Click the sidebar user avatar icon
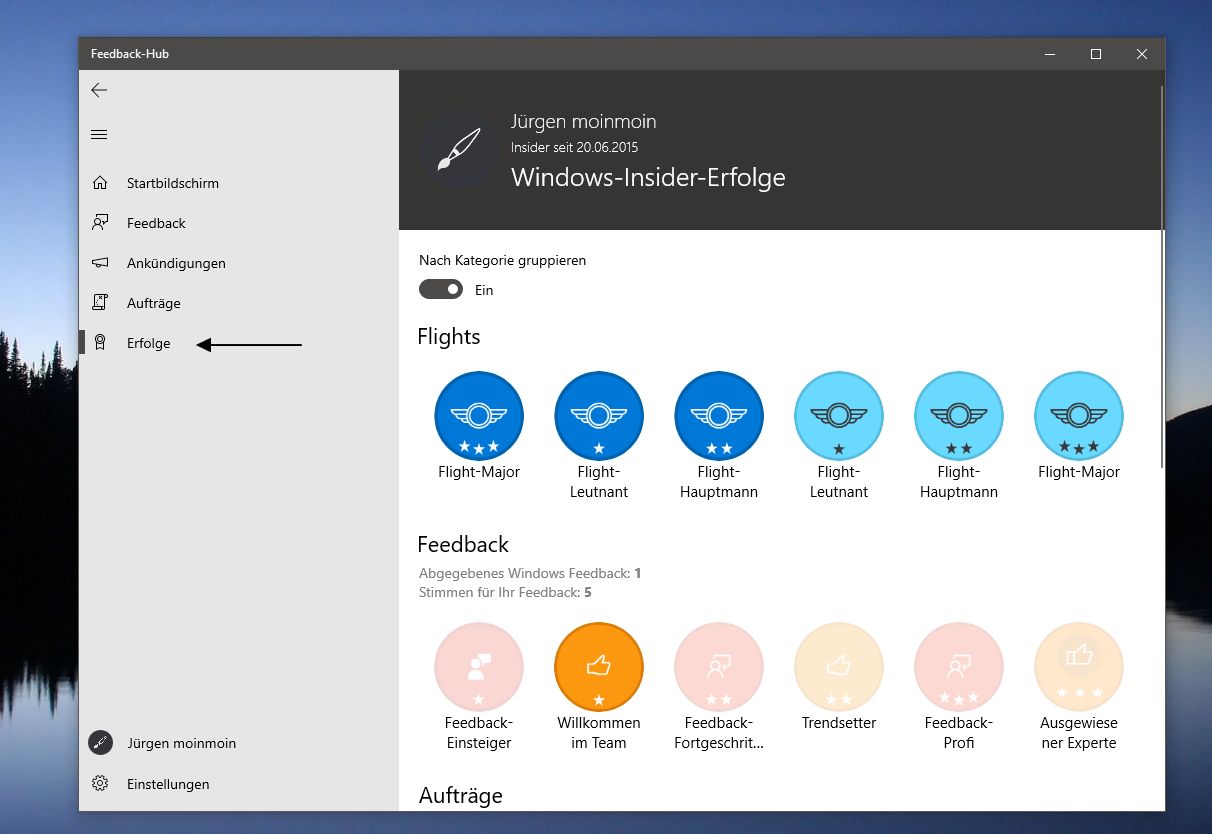 click(100, 743)
